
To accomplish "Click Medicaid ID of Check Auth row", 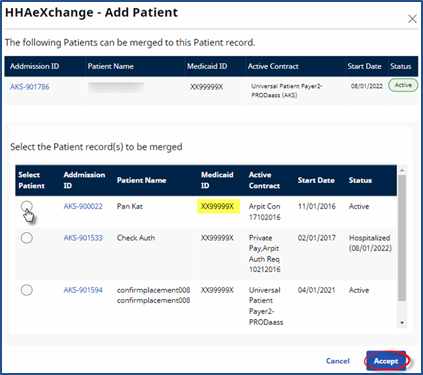I will 217,238.
